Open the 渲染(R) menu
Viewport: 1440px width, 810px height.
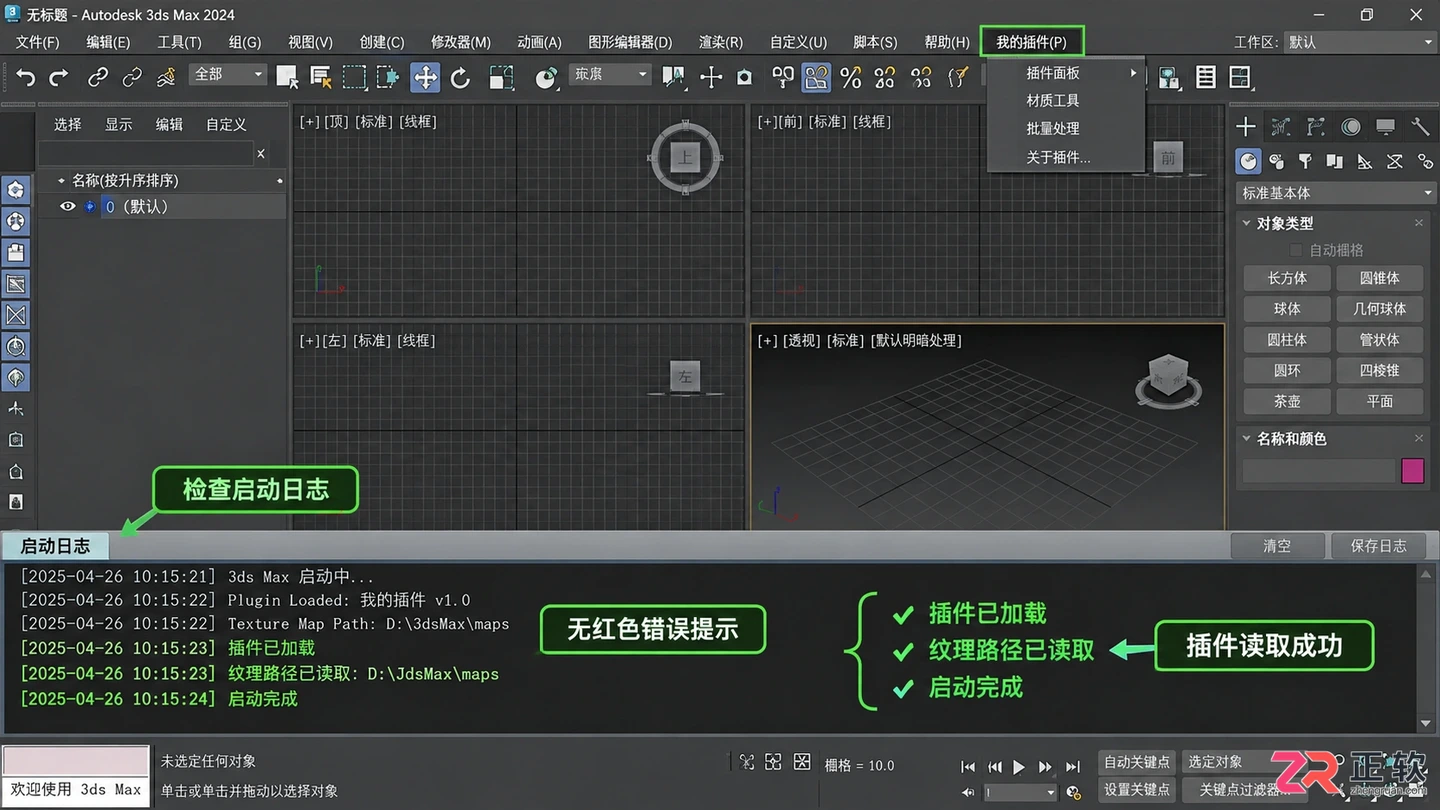pos(720,42)
